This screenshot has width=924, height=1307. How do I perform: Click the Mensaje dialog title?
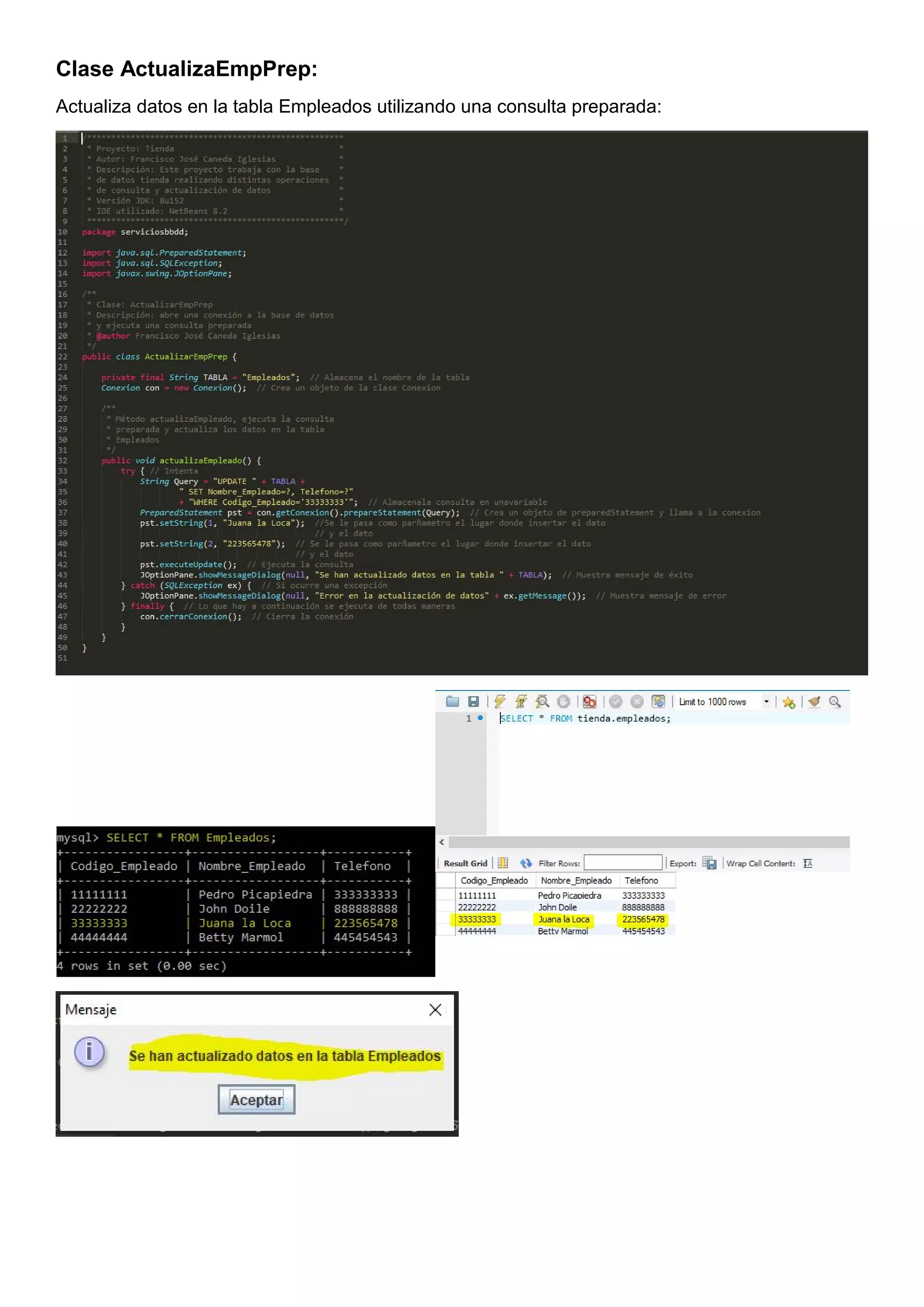click(x=91, y=1009)
